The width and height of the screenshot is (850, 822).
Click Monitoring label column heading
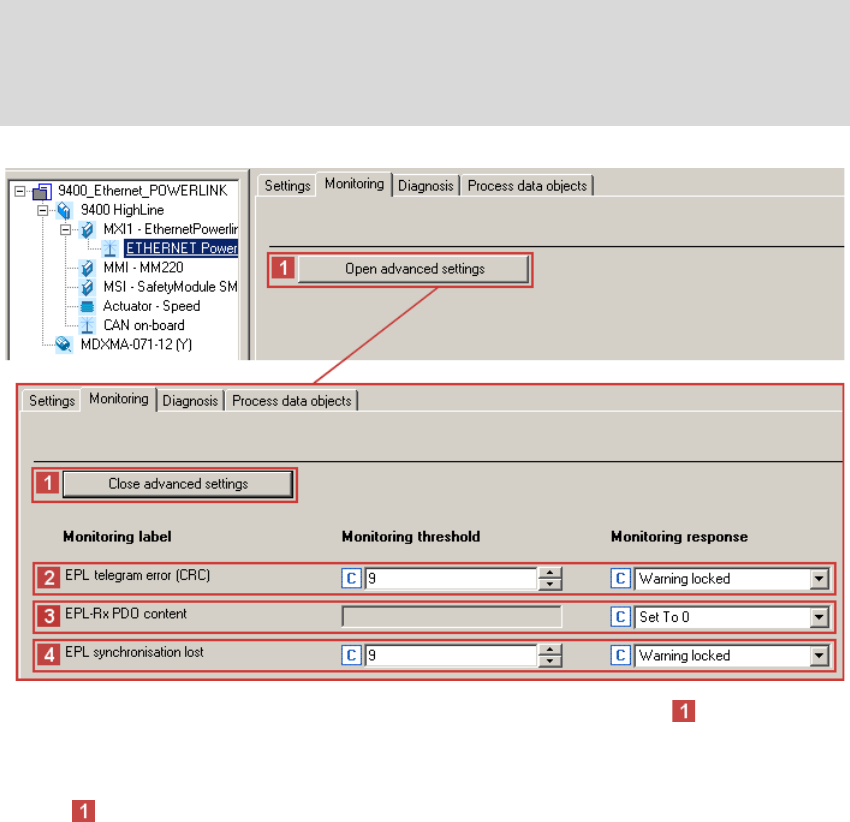click(x=117, y=537)
